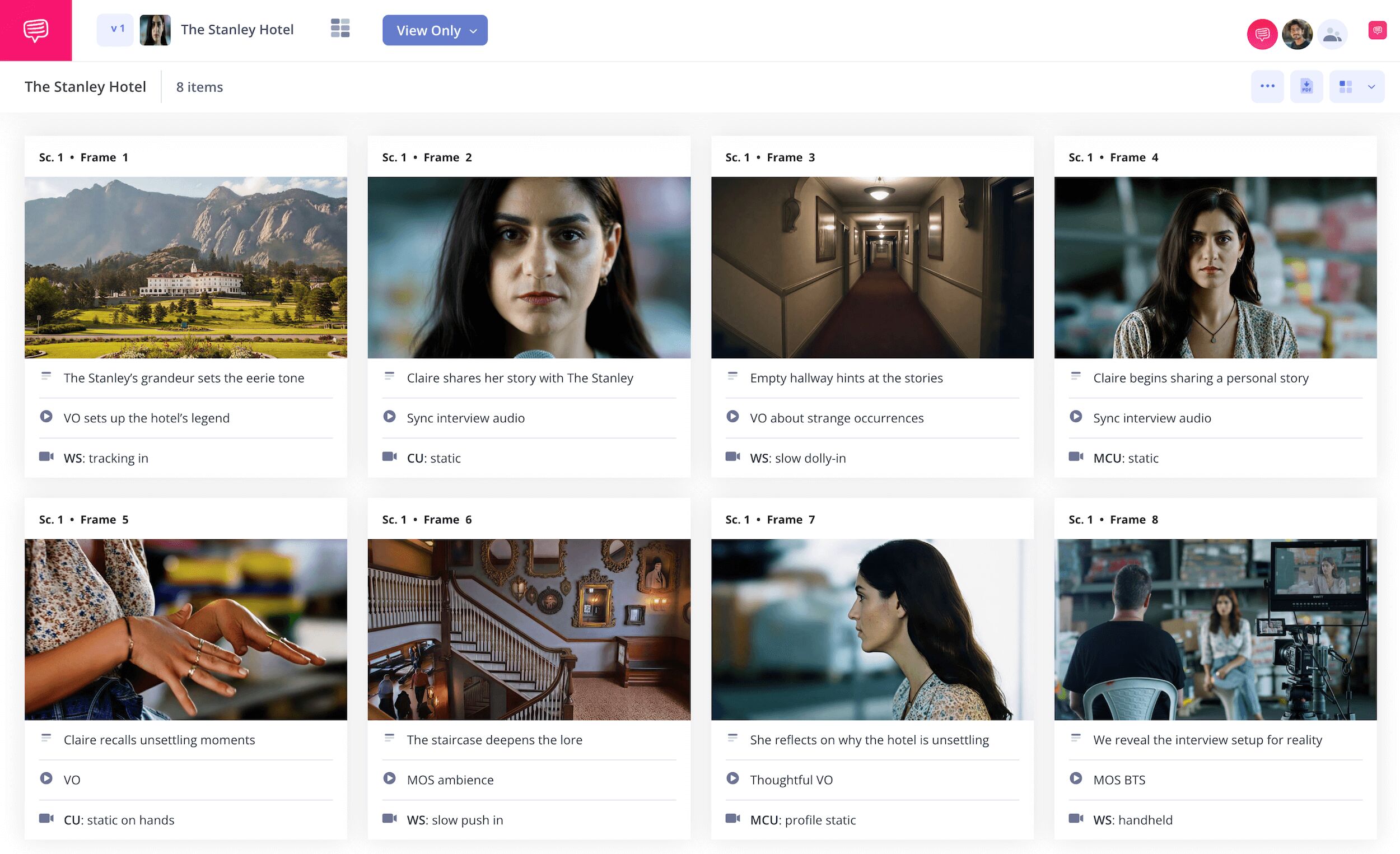The image size is (1400, 854).
Task: Click the camera icon on Frame 8
Action: coord(1077,819)
